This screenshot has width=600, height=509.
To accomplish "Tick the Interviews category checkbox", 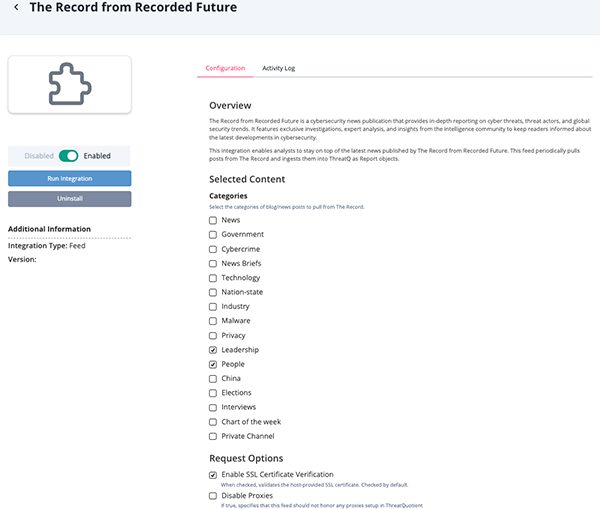I will click(213, 408).
